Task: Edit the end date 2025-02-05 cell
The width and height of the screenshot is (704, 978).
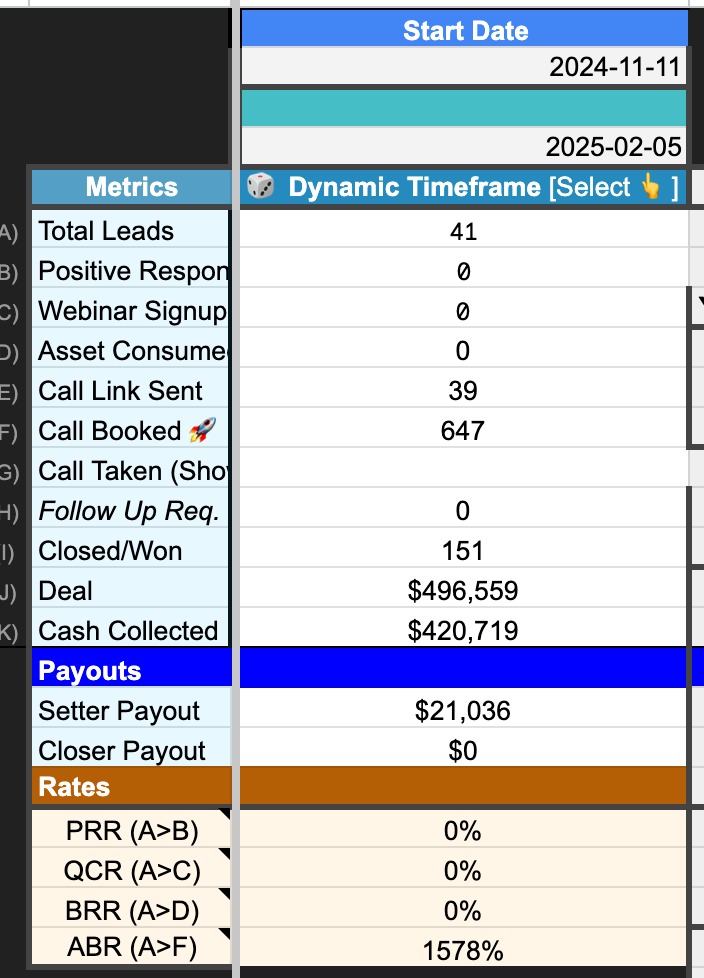Action: (464, 146)
